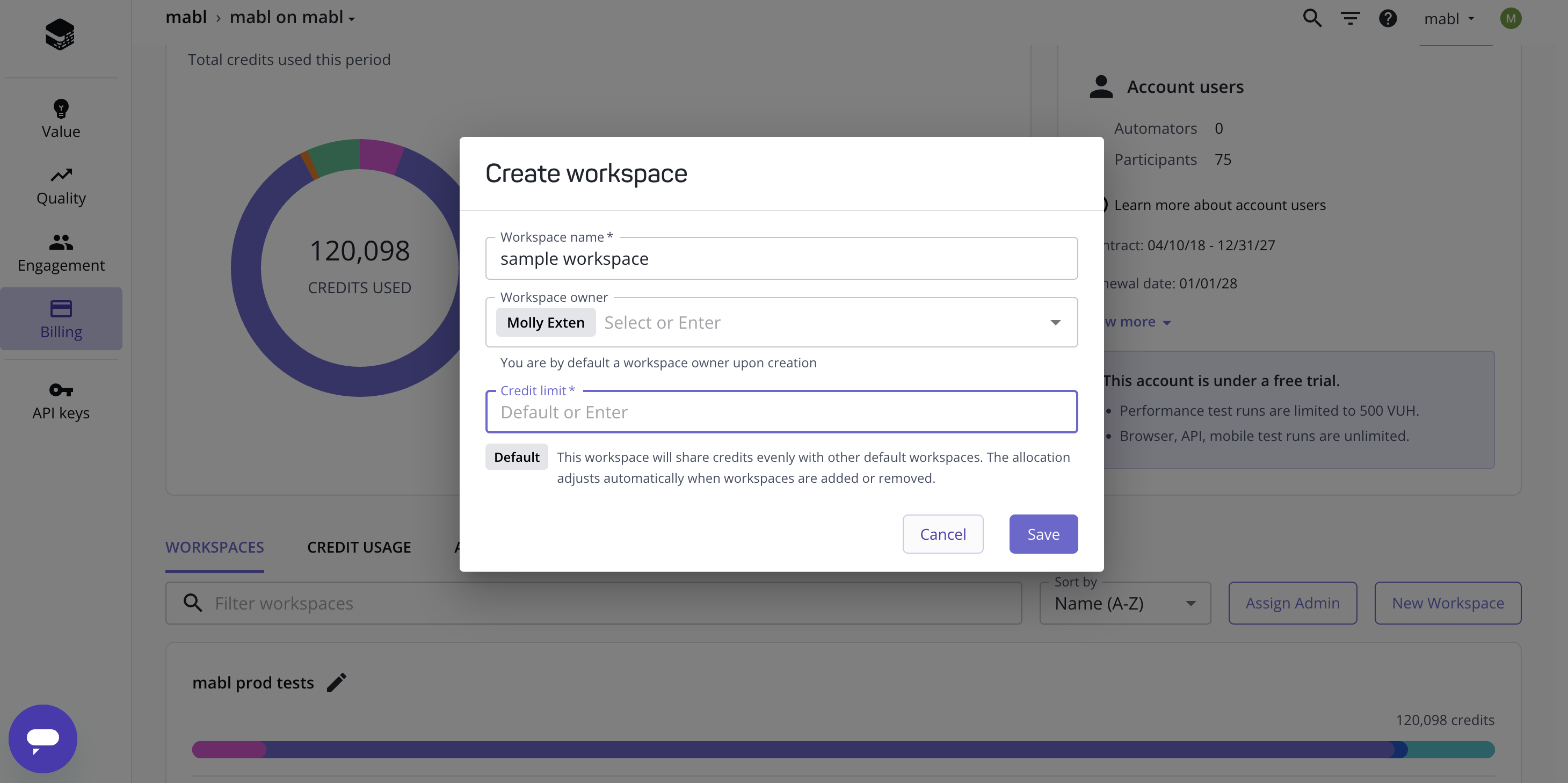Expand the Workspace owner dropdown arrow

tap(1056, 322)
